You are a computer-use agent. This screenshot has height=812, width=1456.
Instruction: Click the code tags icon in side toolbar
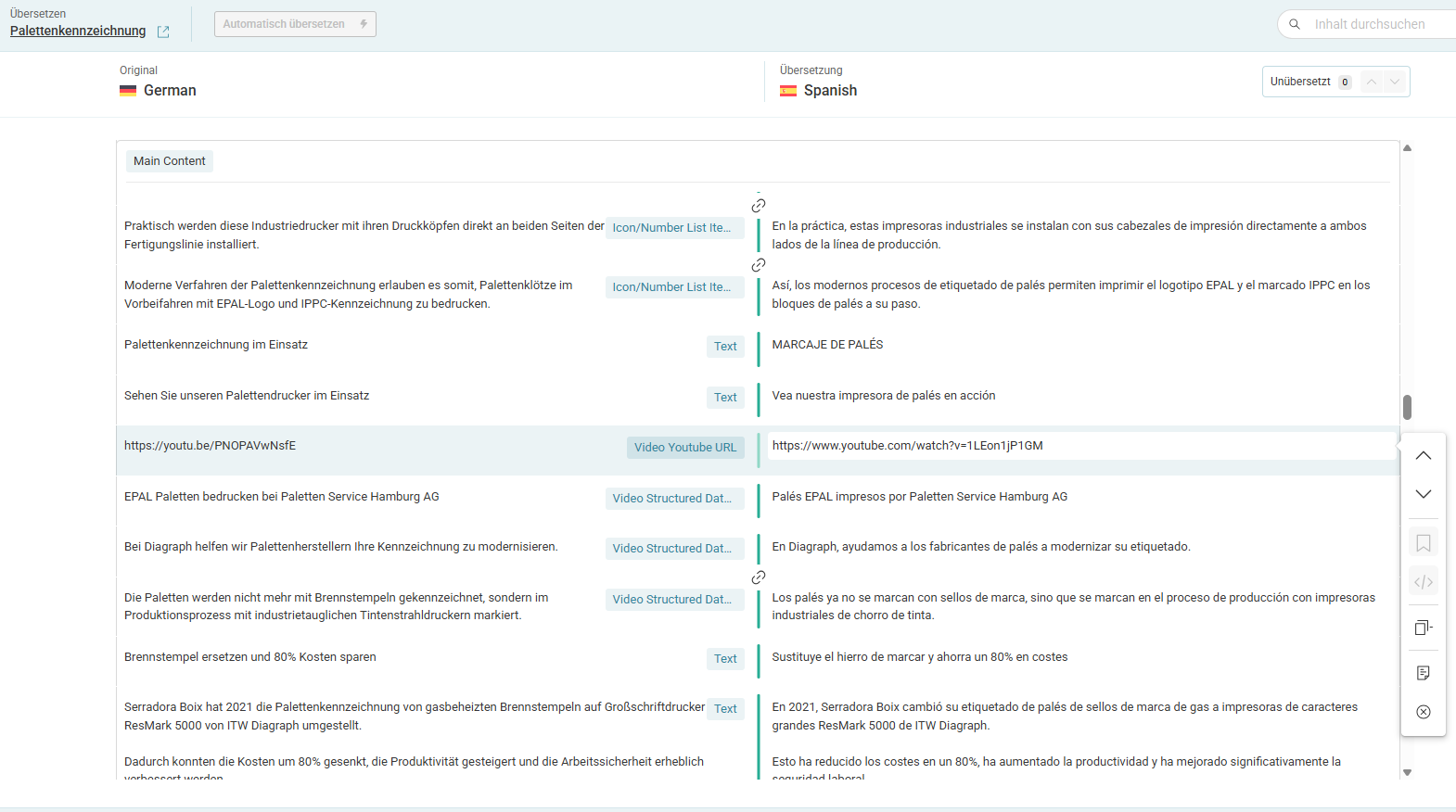1424,582
